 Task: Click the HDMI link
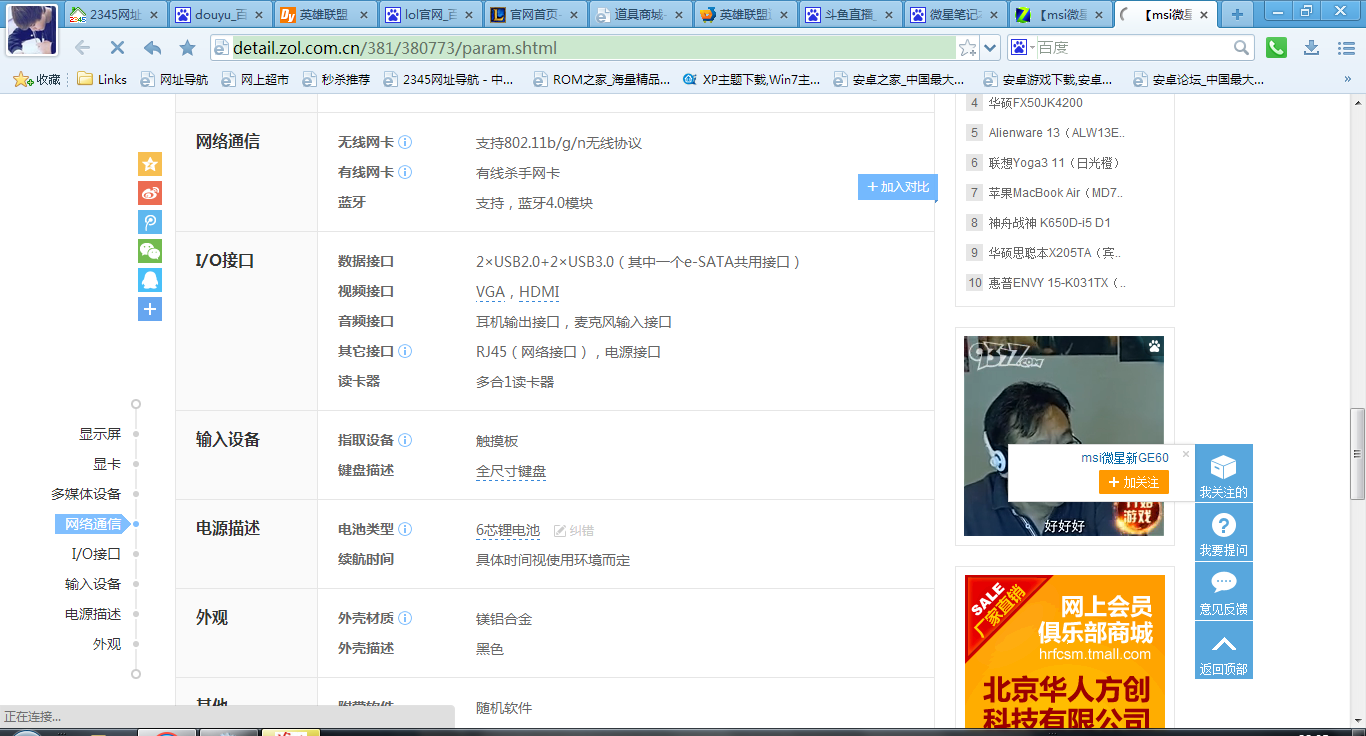click(539, 292)
